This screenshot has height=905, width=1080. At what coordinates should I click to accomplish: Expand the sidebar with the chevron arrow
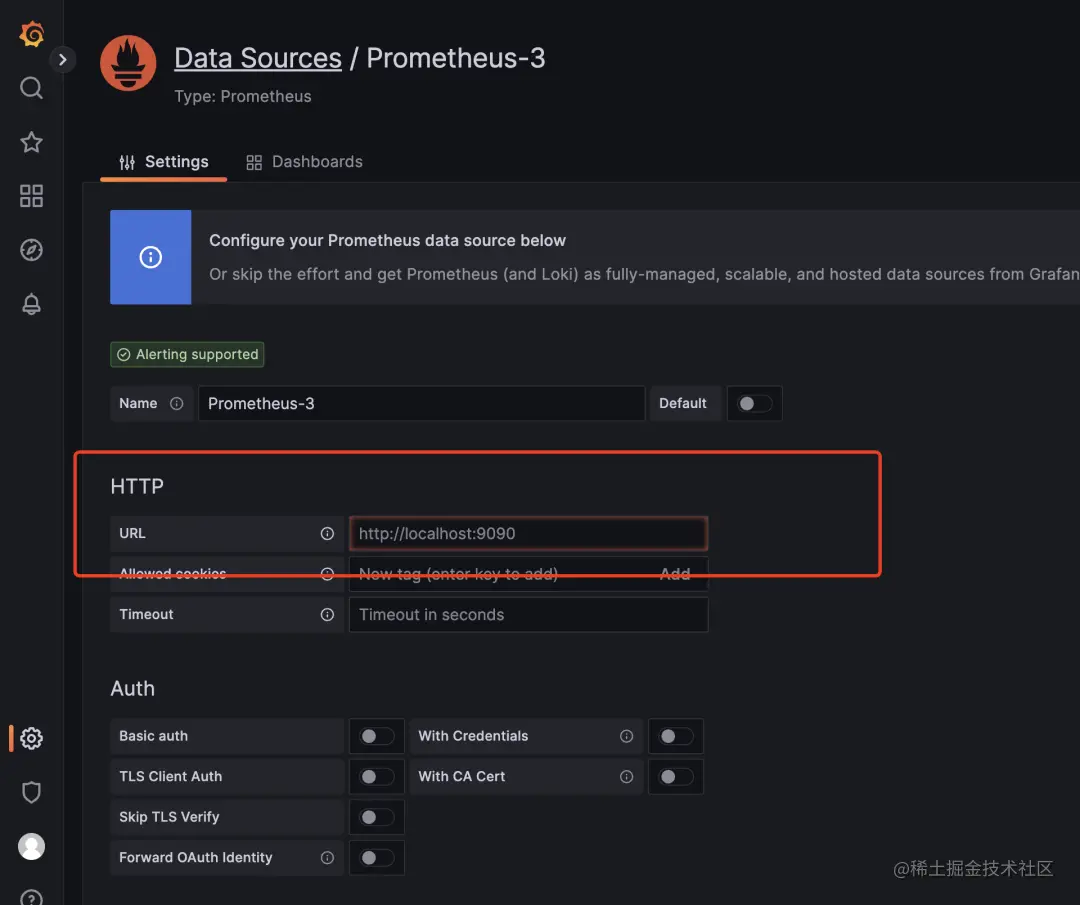click(x=63, y=60)
